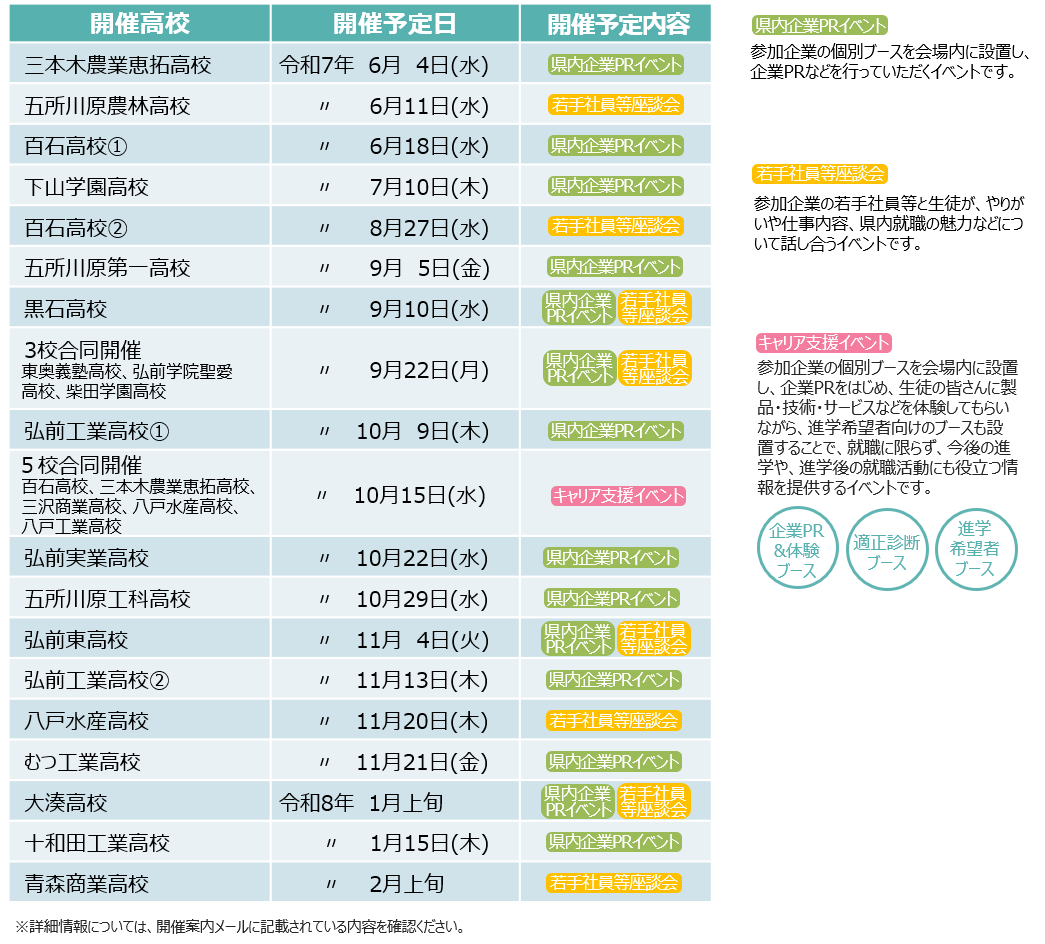Select the 10月22日(水) date cell
This screenshot has height=944, width=1045.
point(395,557)
